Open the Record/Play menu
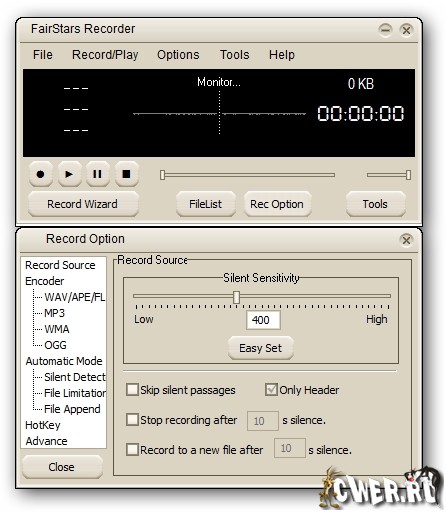The width and height of the screenshot is (446, 512). pos(105,55)
